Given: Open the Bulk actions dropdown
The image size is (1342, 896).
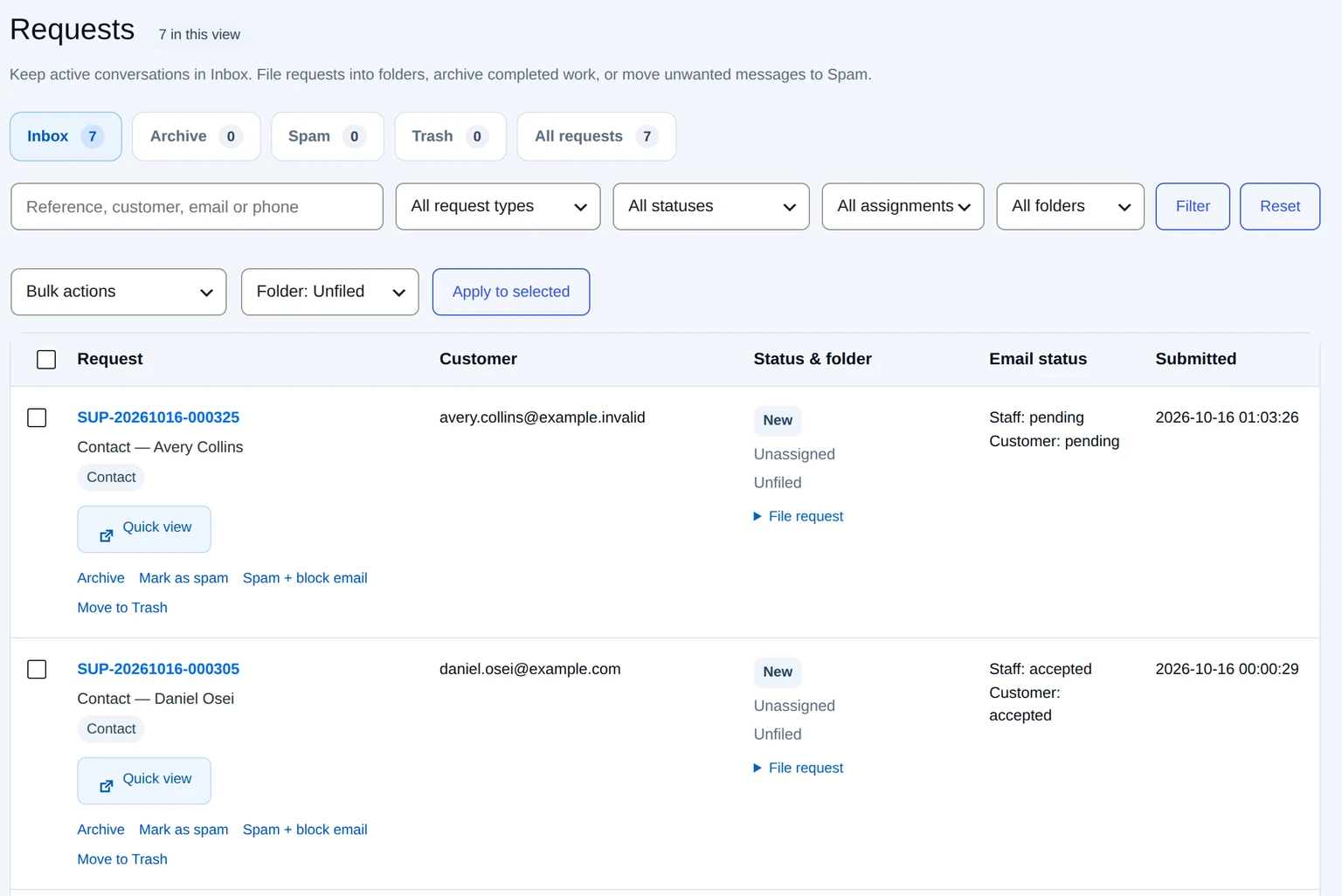Looking at the screenshot, I should coord(119,292).
